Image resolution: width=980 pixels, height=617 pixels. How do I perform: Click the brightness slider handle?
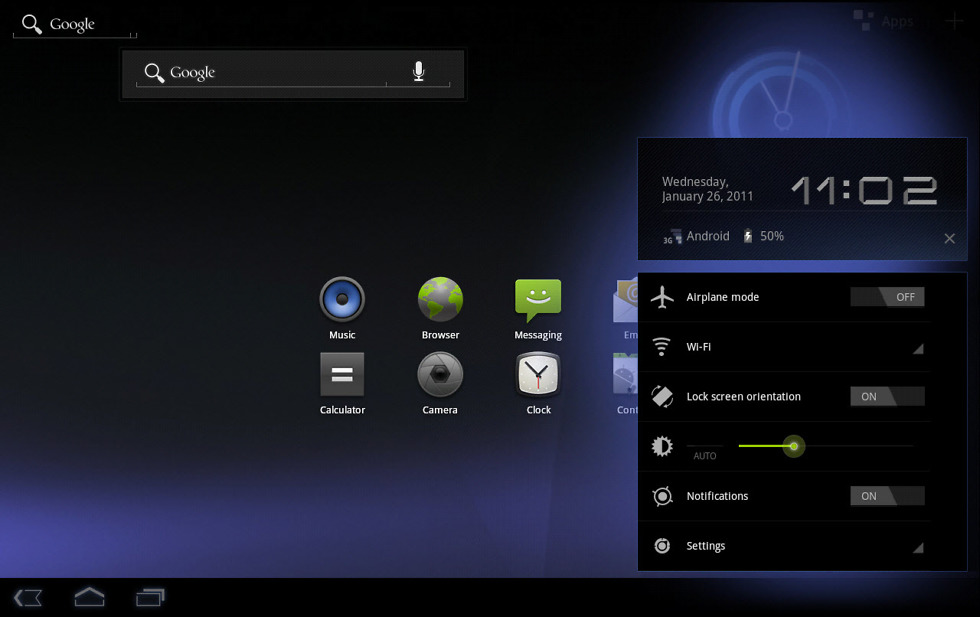pyautogui.click(x=794, y=446)
